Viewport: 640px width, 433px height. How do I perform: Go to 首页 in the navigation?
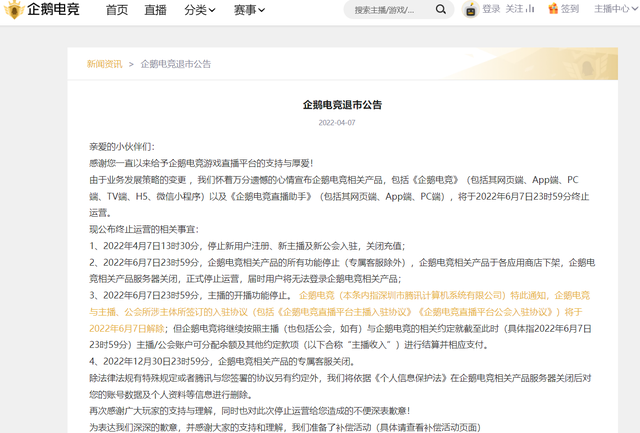point(117,10)
